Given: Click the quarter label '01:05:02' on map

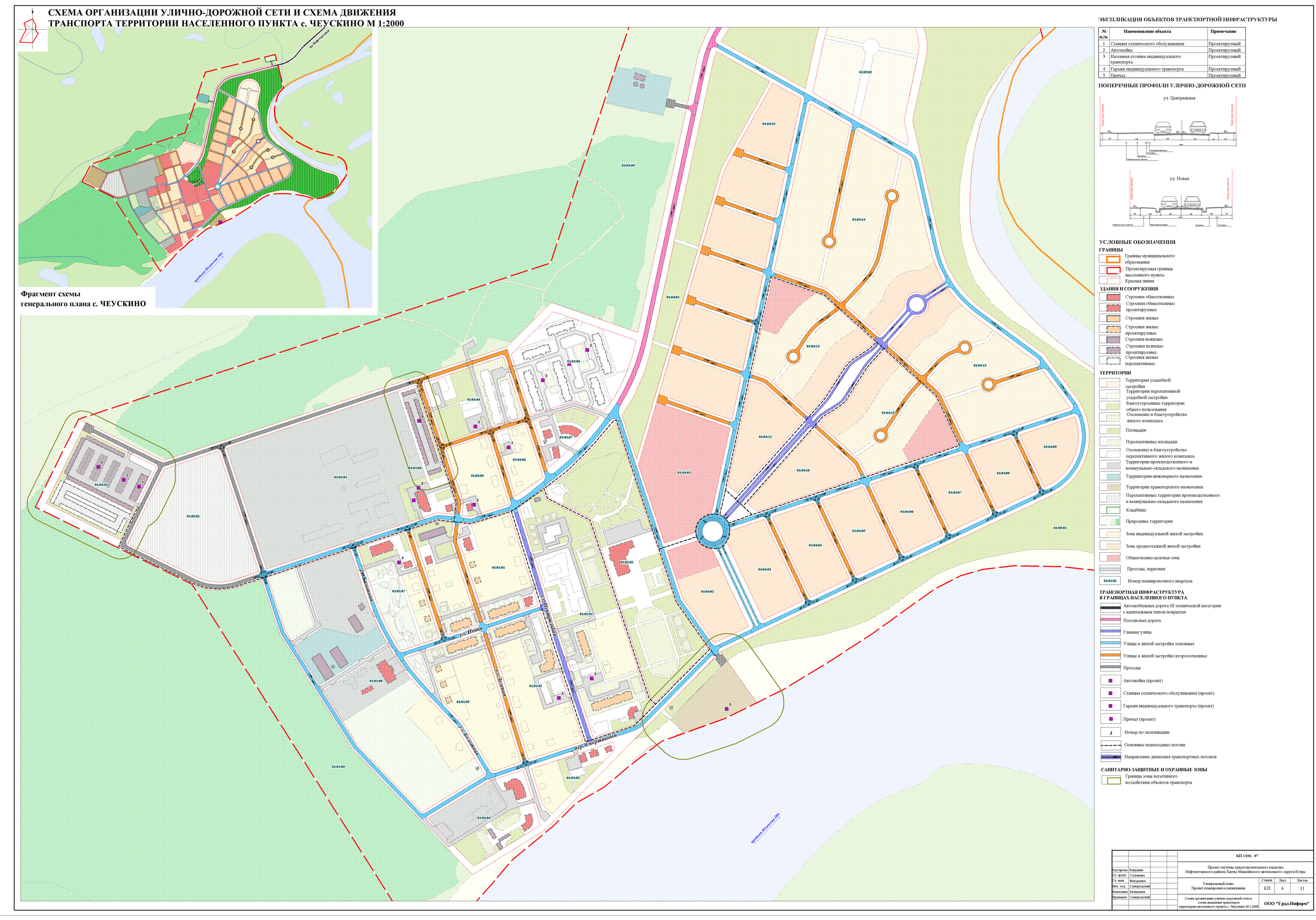Looking at the screenshot, I should pos(866,72).
